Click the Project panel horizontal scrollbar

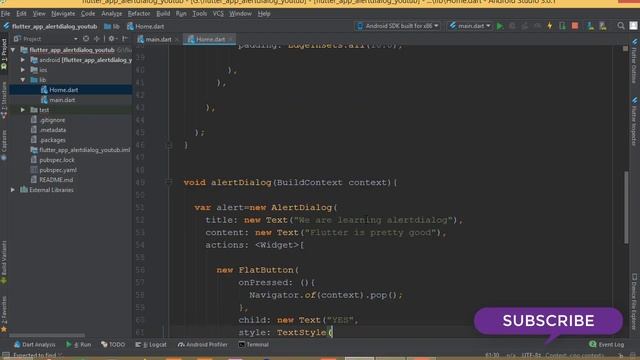point(47,335)
